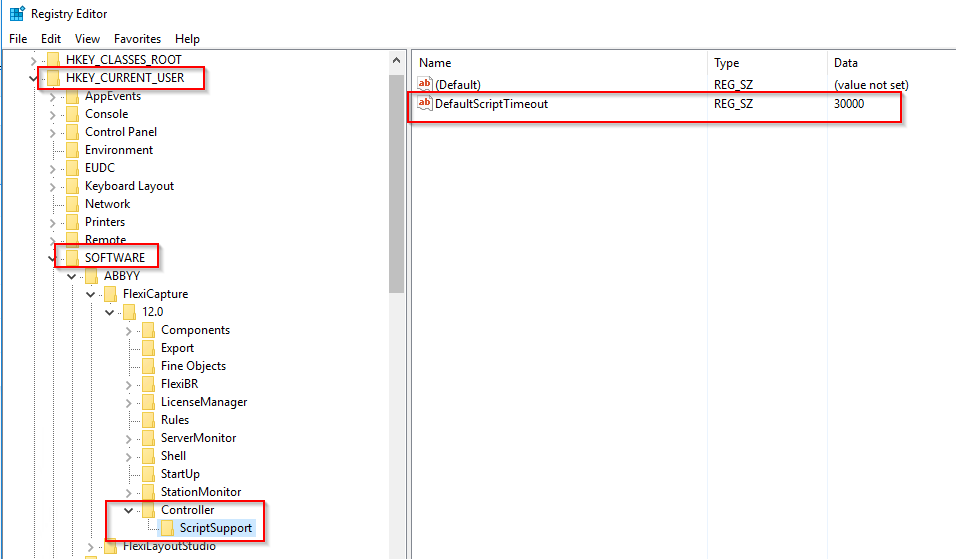956x559 pixels.
Task: Select the AppEvents tree item
Action: tap(113, 96)
